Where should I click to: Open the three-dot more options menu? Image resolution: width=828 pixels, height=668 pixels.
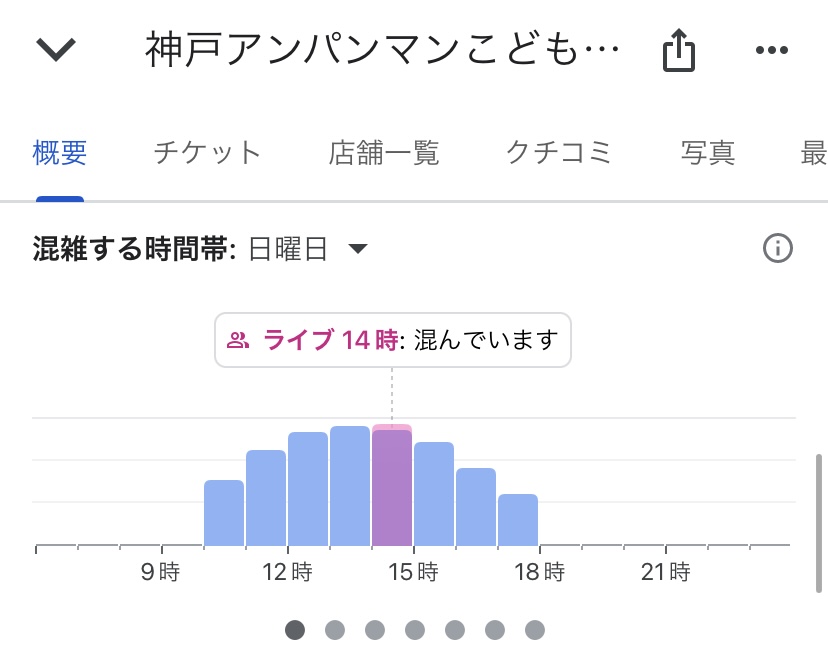771,50
